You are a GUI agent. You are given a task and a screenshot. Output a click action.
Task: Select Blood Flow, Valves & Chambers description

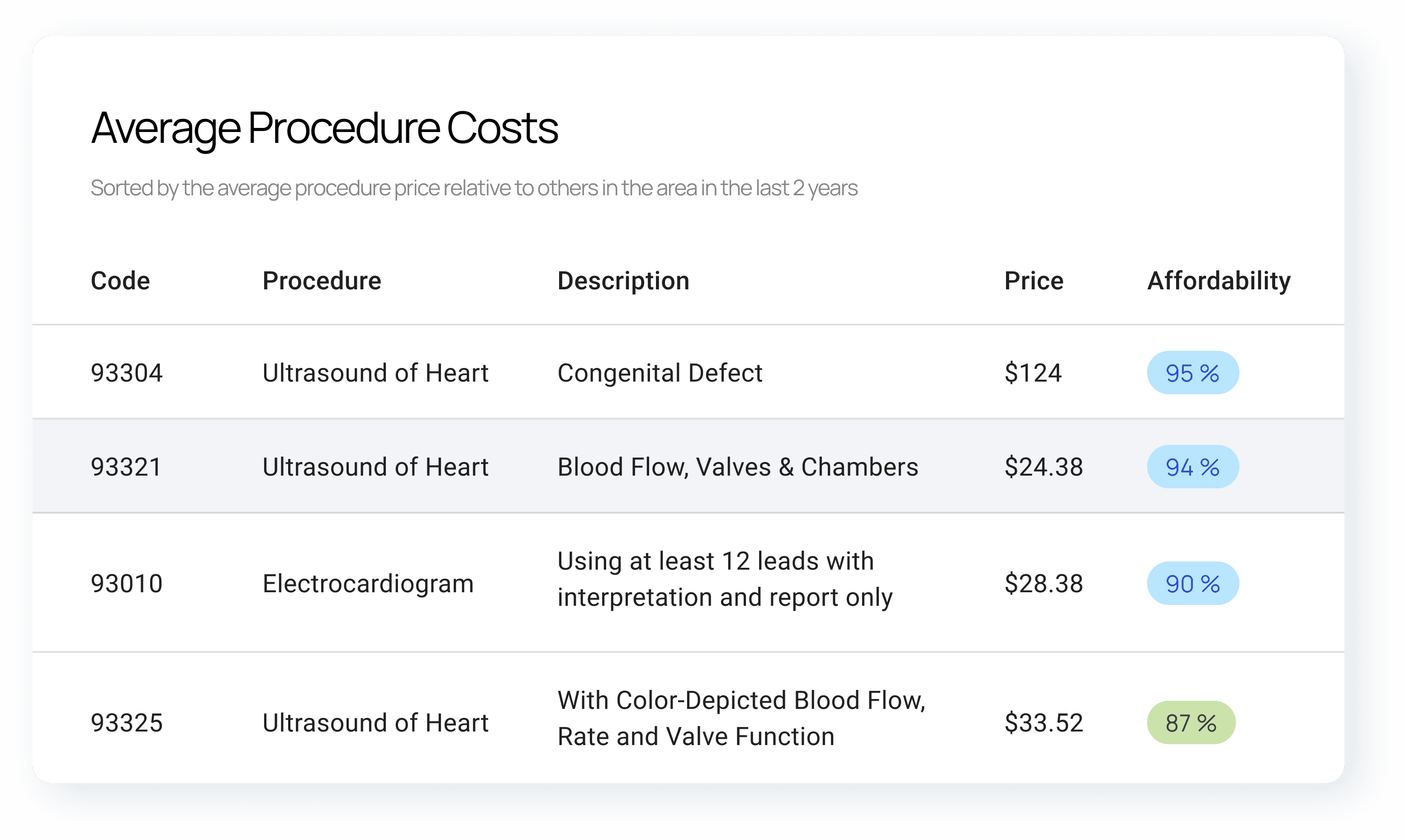click(737, 467)
